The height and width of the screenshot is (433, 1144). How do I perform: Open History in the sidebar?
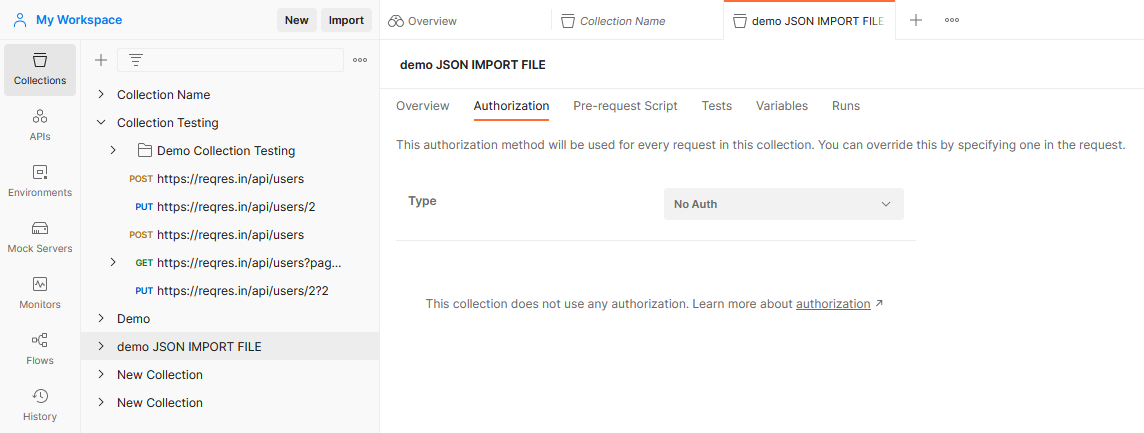(x=40, y=406)
